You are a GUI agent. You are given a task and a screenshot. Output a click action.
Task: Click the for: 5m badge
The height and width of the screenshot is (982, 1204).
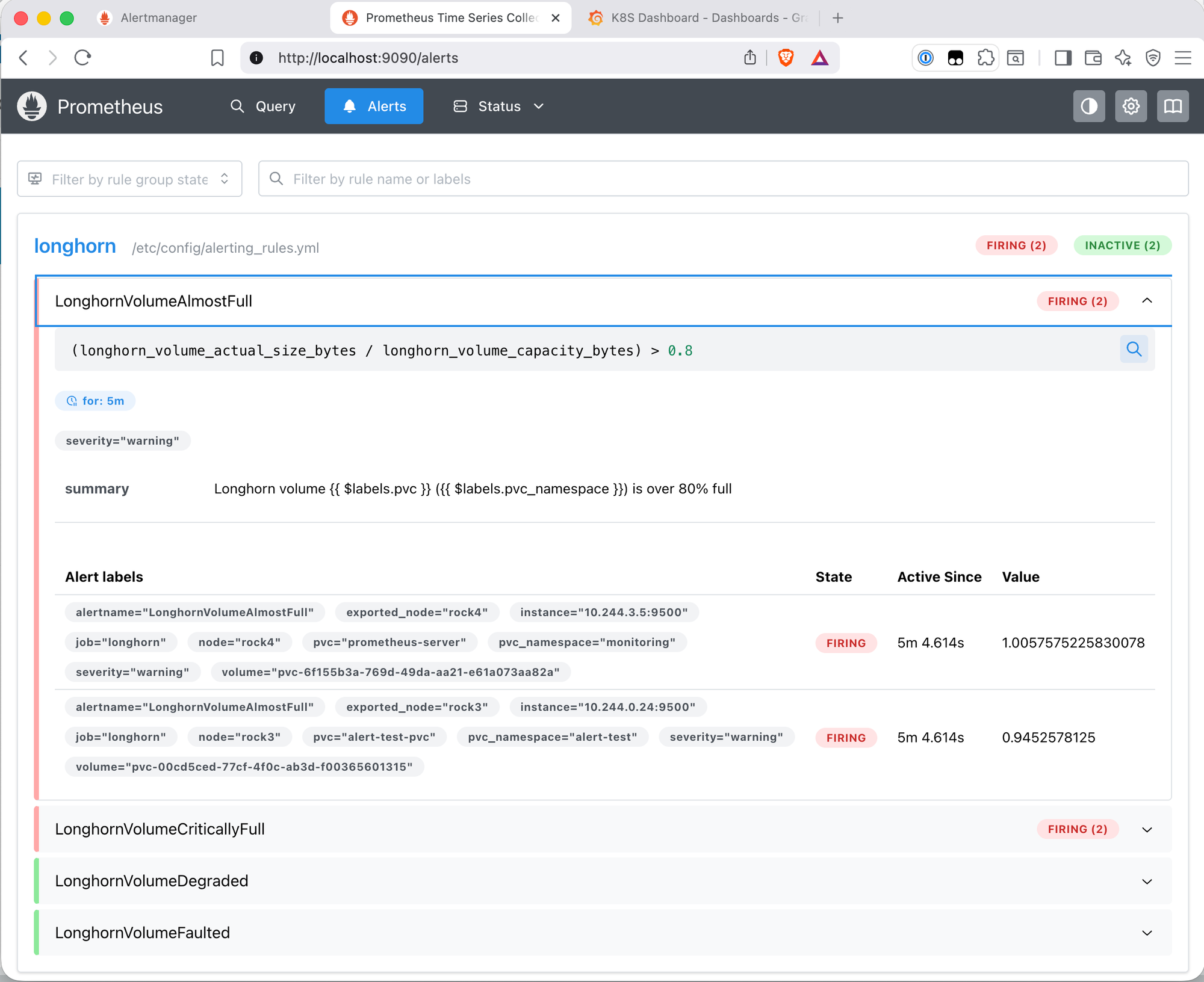tap(95, 401)
